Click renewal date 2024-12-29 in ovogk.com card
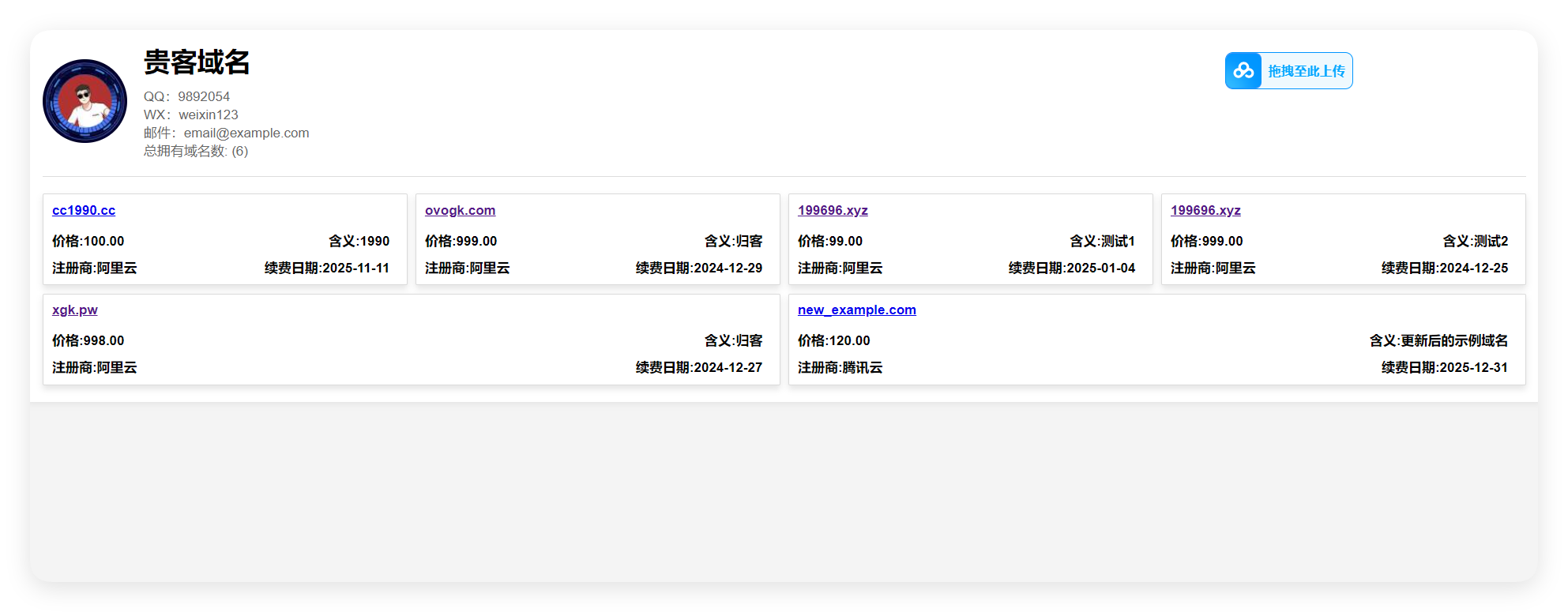The height and width of the screenshot is (612, 1568). 698,268
